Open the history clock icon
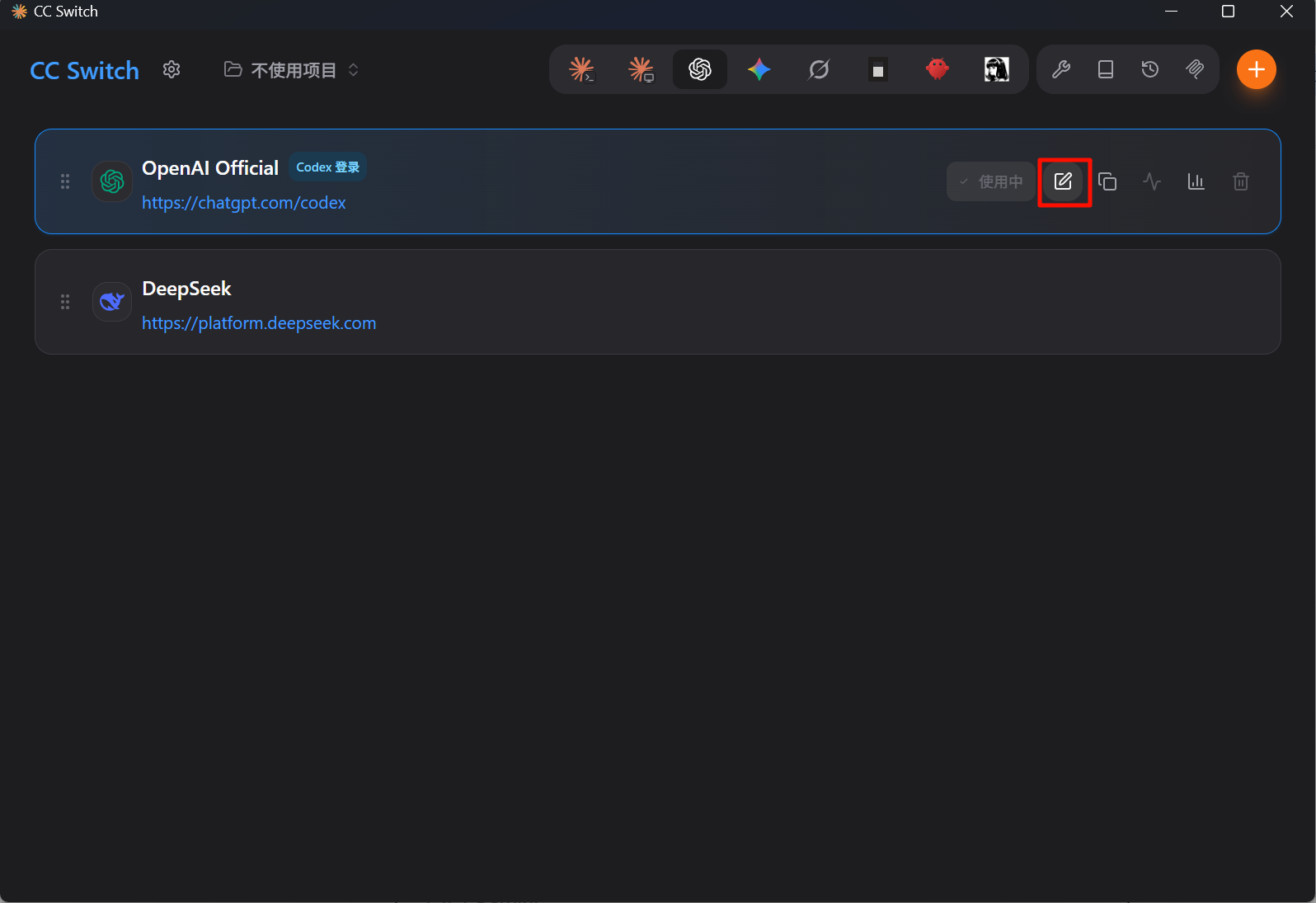 point(1150,69)
